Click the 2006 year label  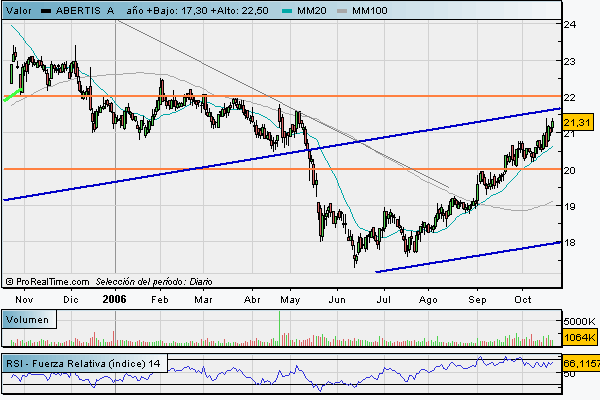tap(114, 299)
